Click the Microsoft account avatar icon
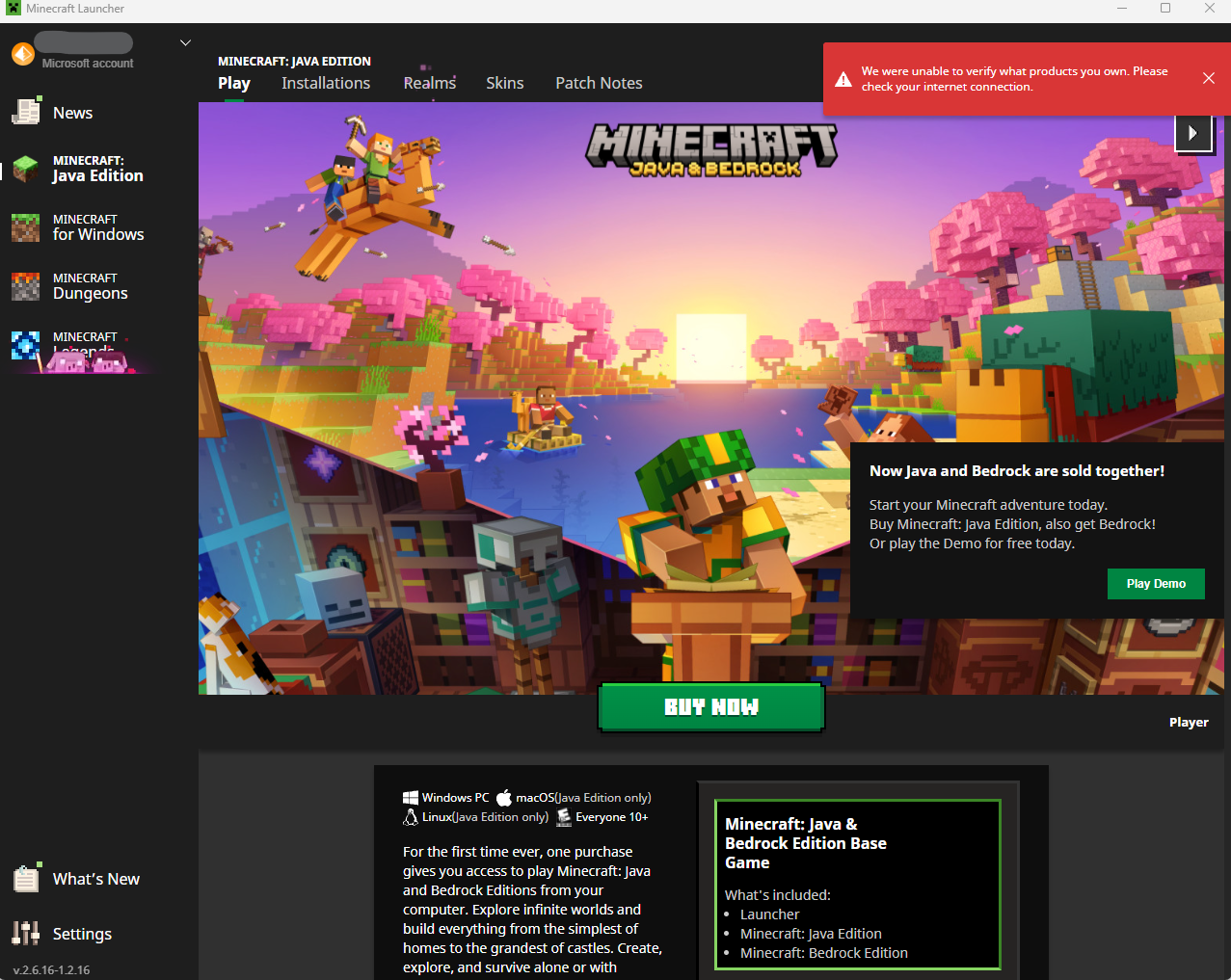 pyautogui.click(x=23, y=54)
